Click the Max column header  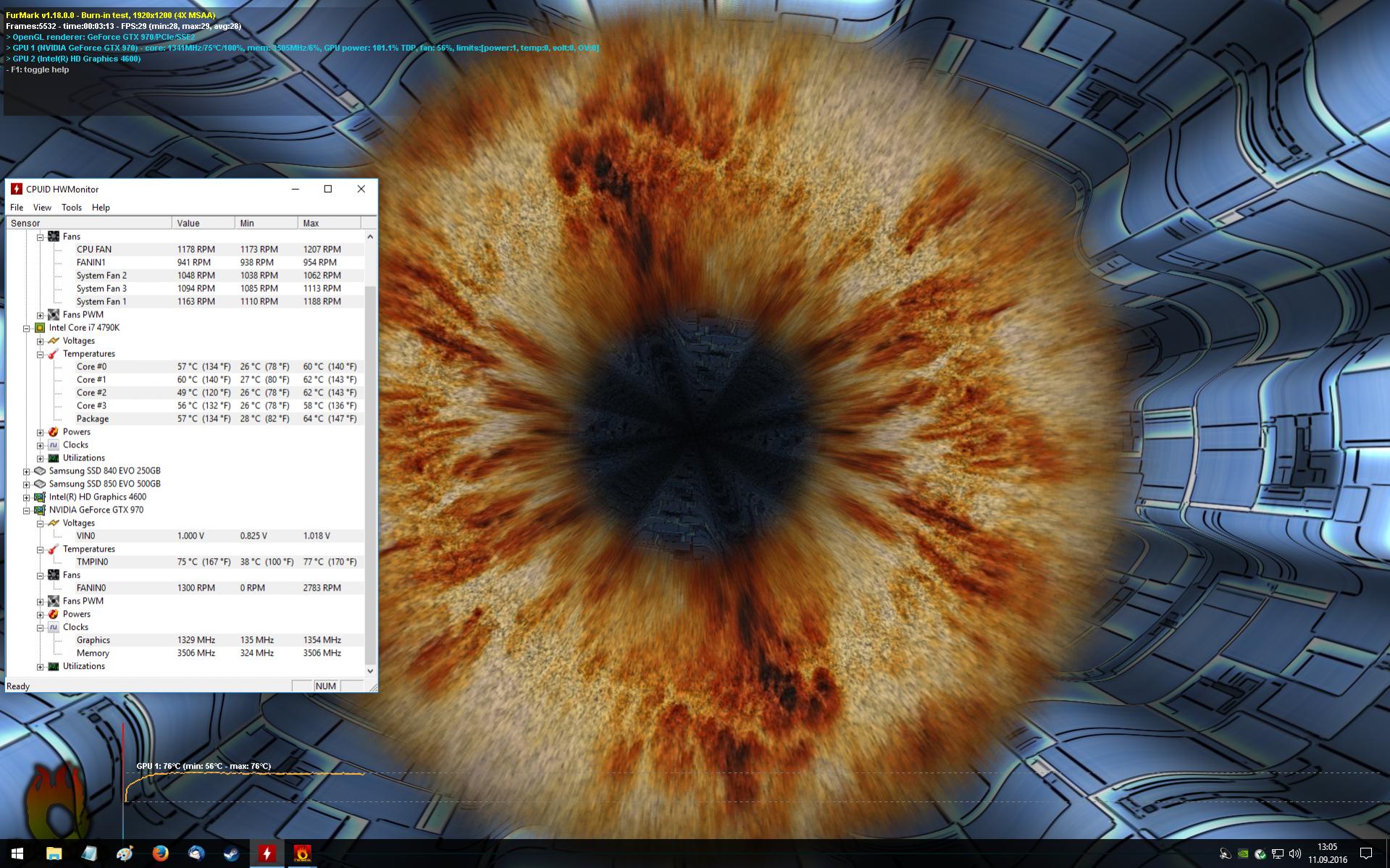coord(329,223)
